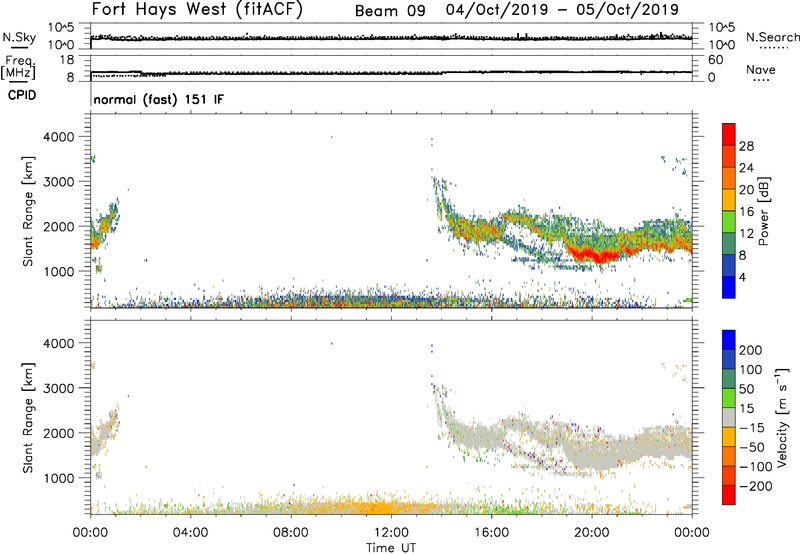Click the 60 tick on Nave axis
The height and width of the screenshot is (554, 800).
(x=715, y=60)
